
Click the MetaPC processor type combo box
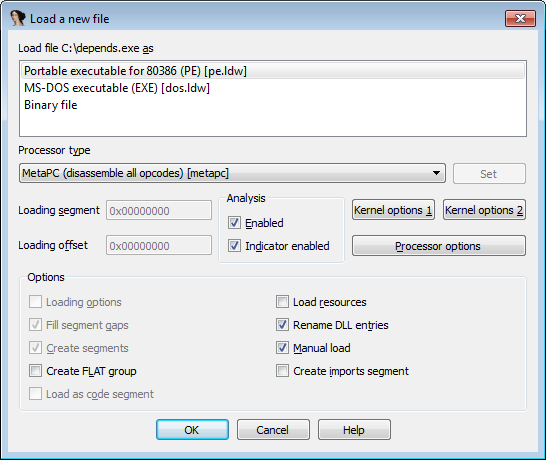coord(232,173)
